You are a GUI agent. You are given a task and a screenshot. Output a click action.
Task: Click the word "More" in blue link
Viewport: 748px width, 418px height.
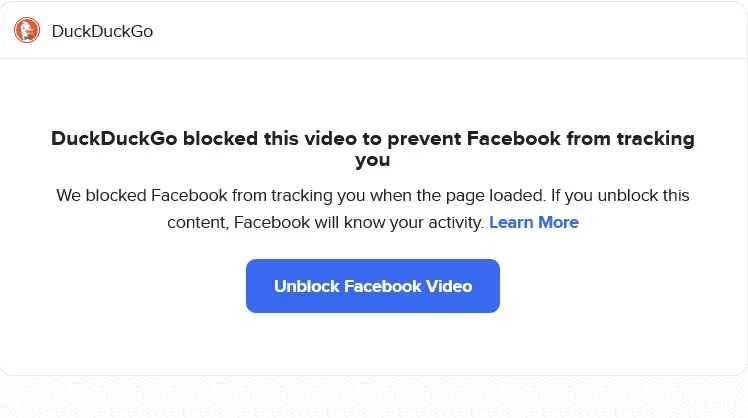click(x=558, y=222)
